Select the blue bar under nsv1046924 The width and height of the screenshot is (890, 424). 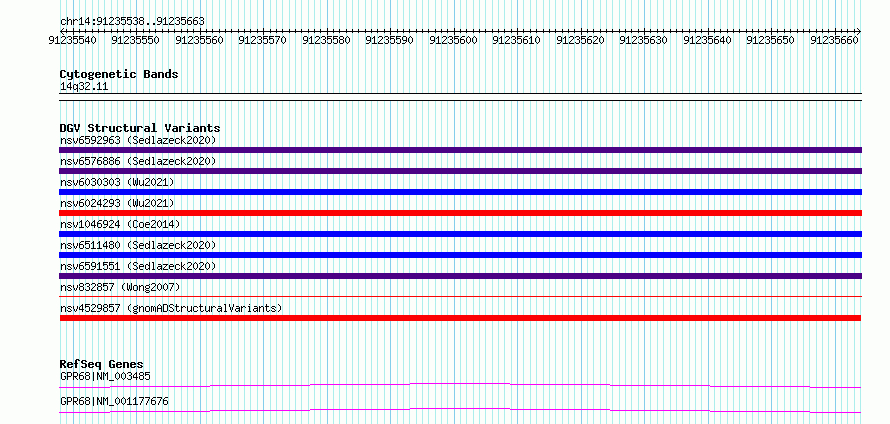(x=460, y=234)
